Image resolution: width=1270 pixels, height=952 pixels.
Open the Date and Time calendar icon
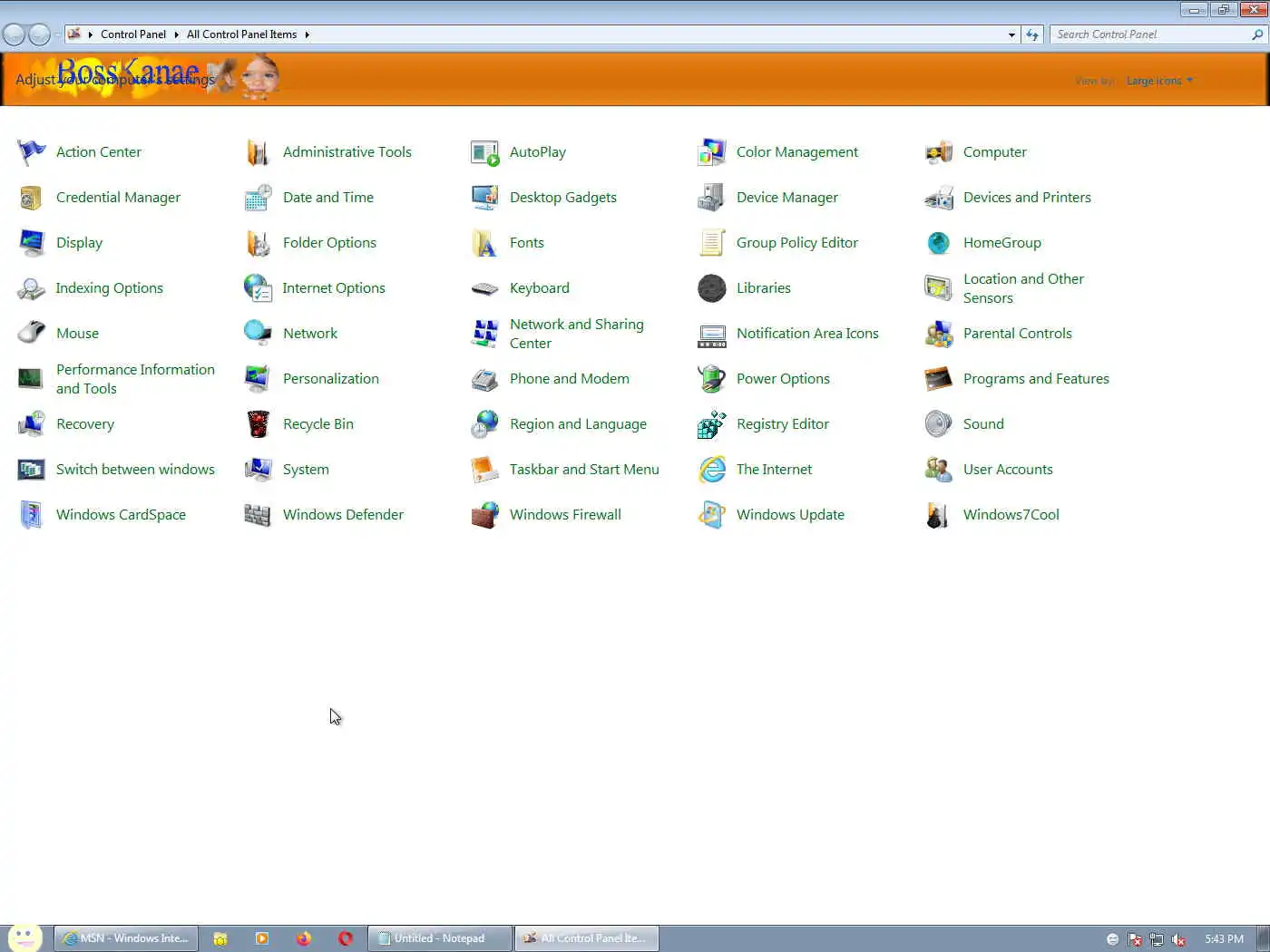click(x=258, y=198)
